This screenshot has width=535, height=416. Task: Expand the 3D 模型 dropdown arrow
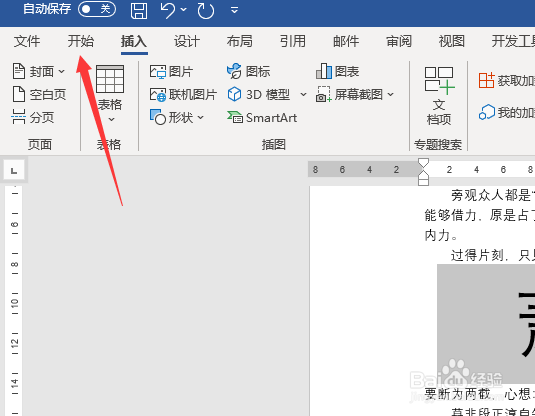click(303, 94)
